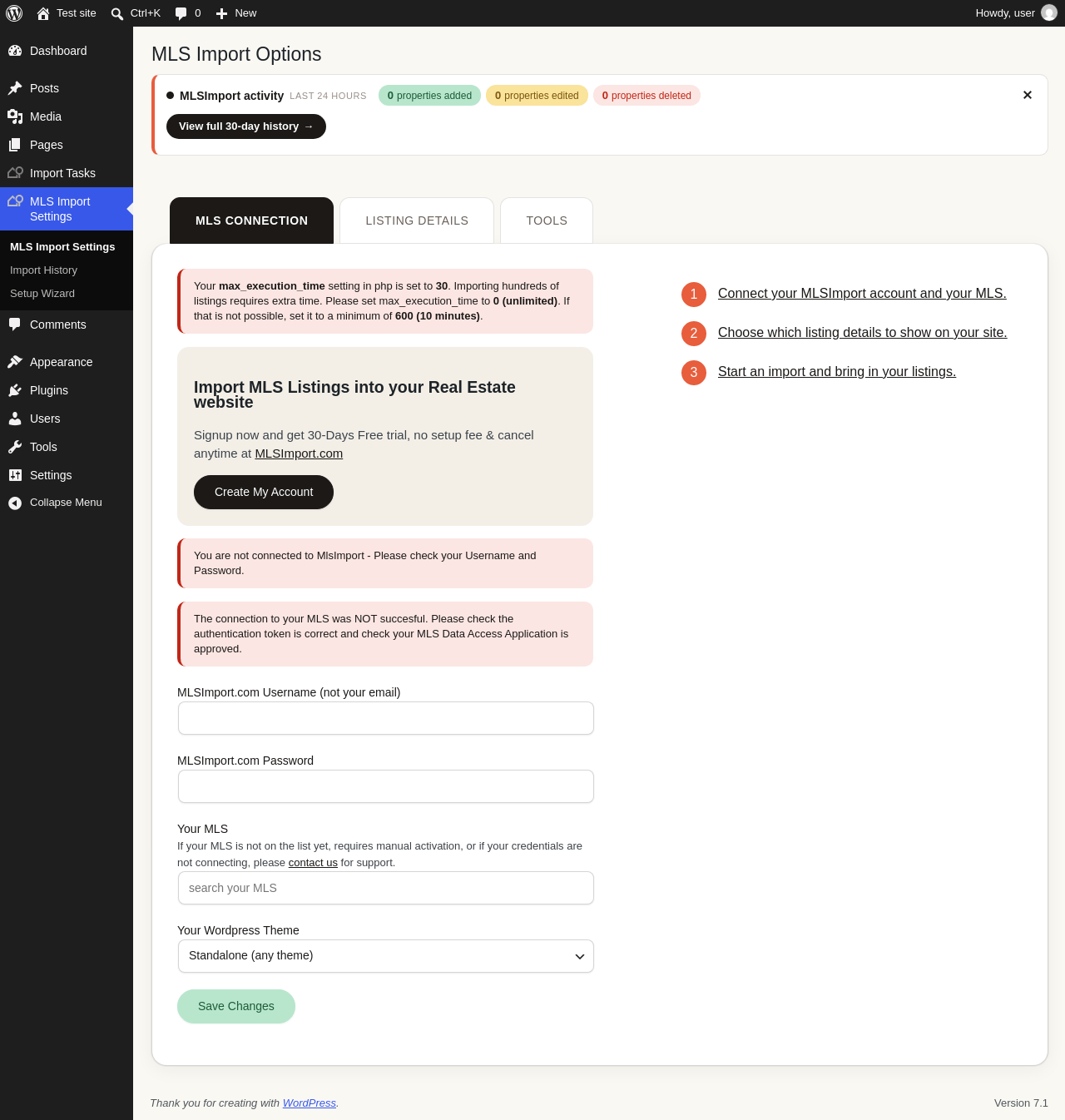The width and height of the screenshot is (1065, 1120).
Task: Click the MLS Import Options page heading
Action: pyautogui.click(x=236, y=54)
